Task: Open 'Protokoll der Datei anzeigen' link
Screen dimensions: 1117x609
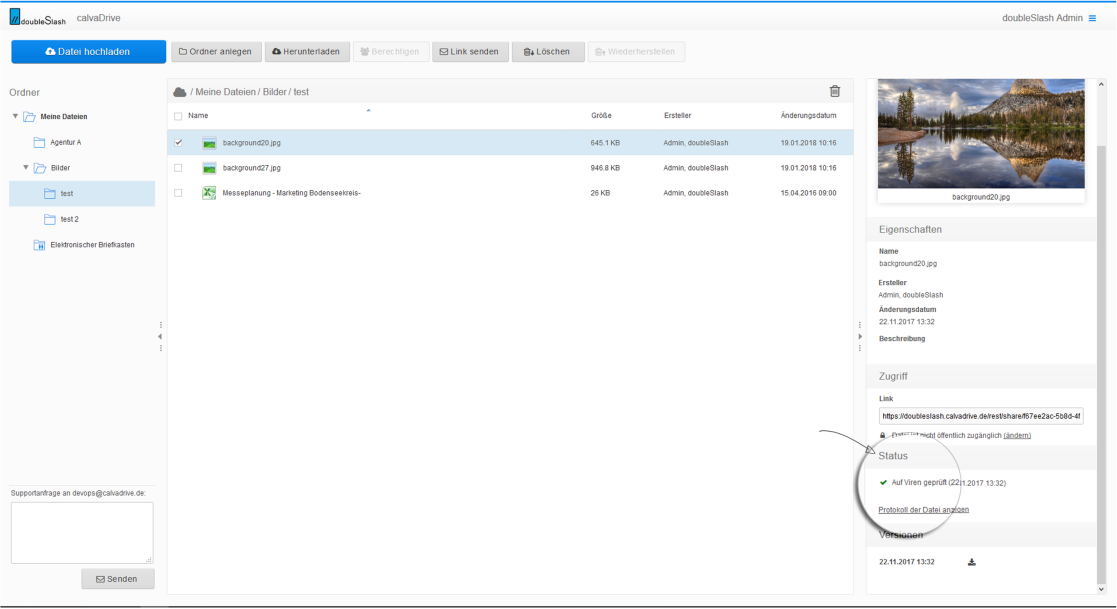Action: [x=922, y=509]
